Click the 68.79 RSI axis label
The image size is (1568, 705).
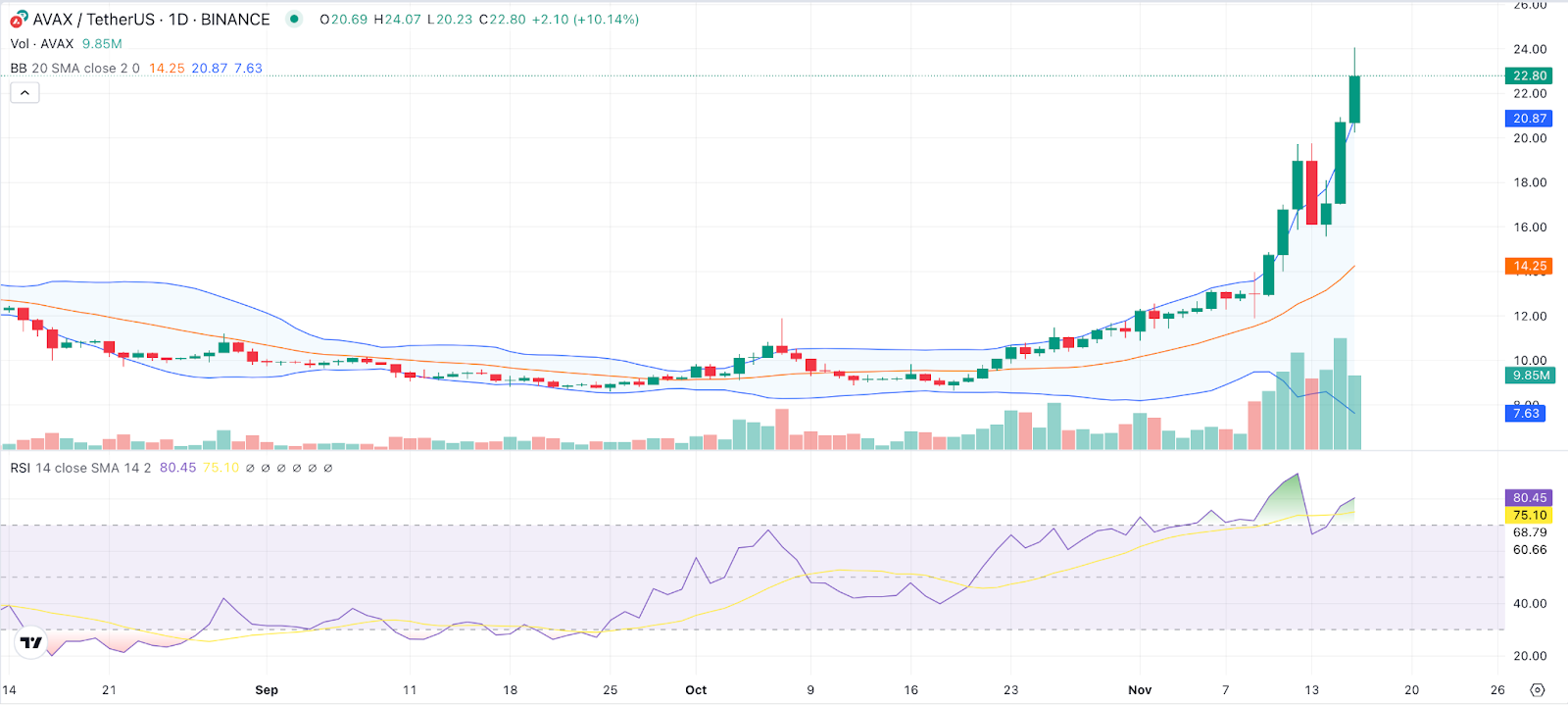[x=1530, y=532]
